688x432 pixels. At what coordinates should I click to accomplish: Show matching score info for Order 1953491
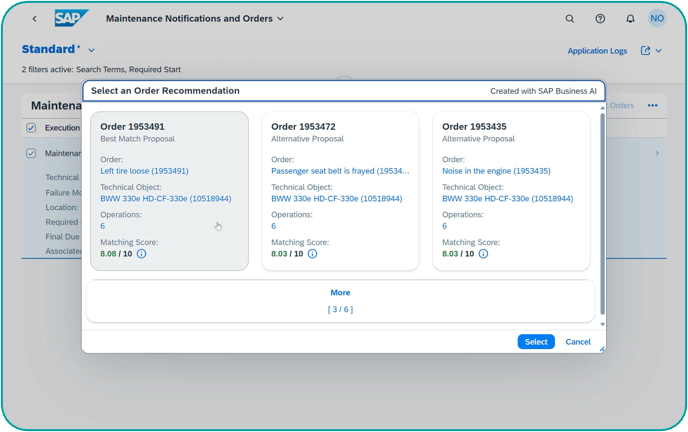click(141, 254)
